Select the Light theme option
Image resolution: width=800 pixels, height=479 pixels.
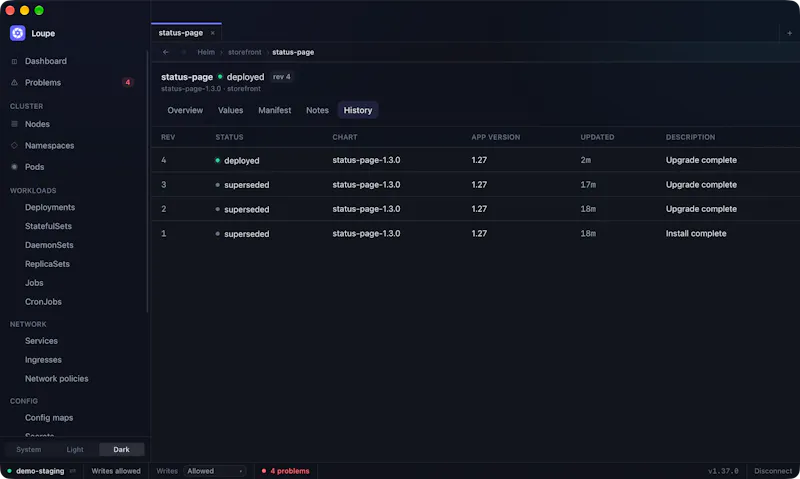(x=75, y=449)
